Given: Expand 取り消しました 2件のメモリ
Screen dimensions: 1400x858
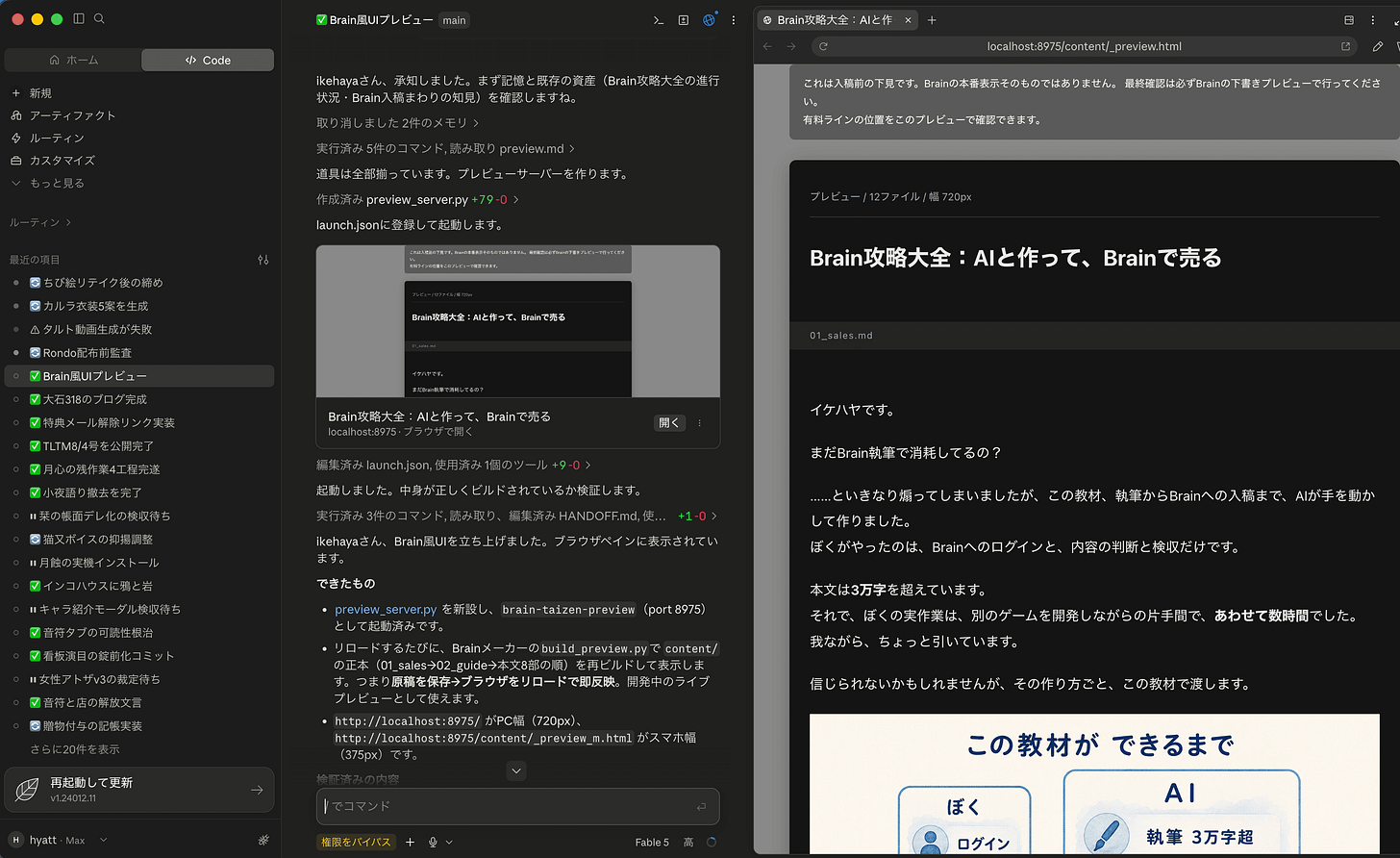Looking at the screenshot, I should tap(398, 123).
